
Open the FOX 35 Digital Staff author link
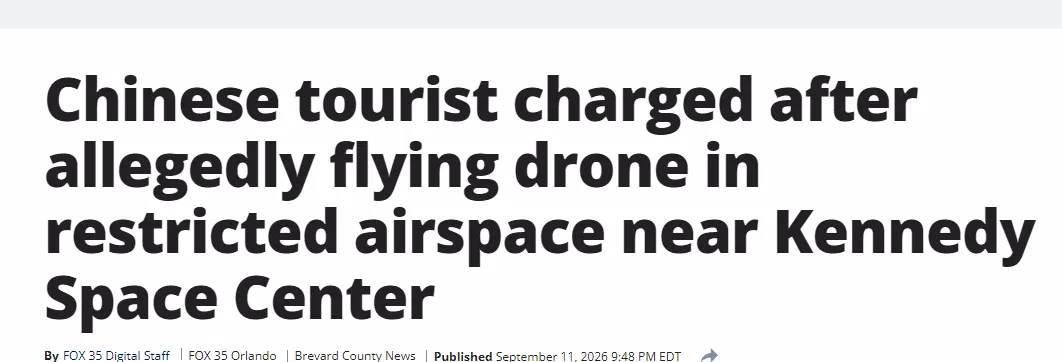pos(116,356)
